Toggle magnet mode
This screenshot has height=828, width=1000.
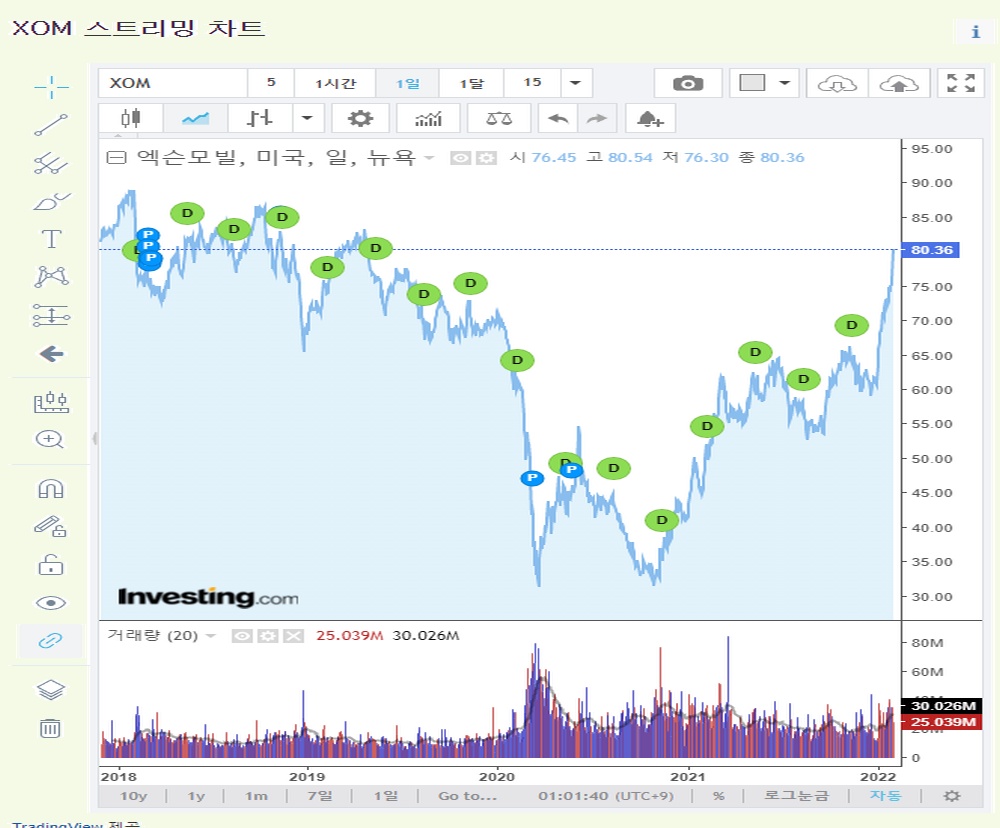point(51,489)
